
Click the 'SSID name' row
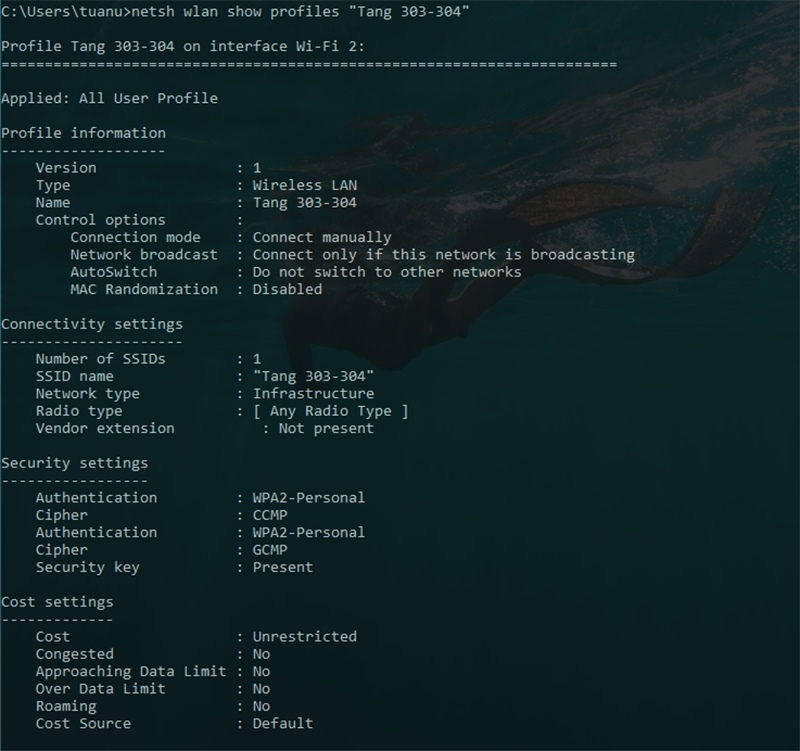[x=205, y=377]
